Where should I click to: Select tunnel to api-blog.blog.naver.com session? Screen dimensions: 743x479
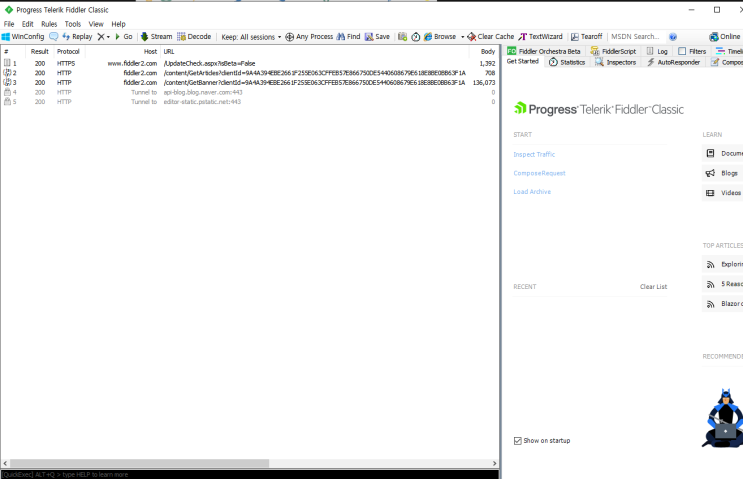250,92
